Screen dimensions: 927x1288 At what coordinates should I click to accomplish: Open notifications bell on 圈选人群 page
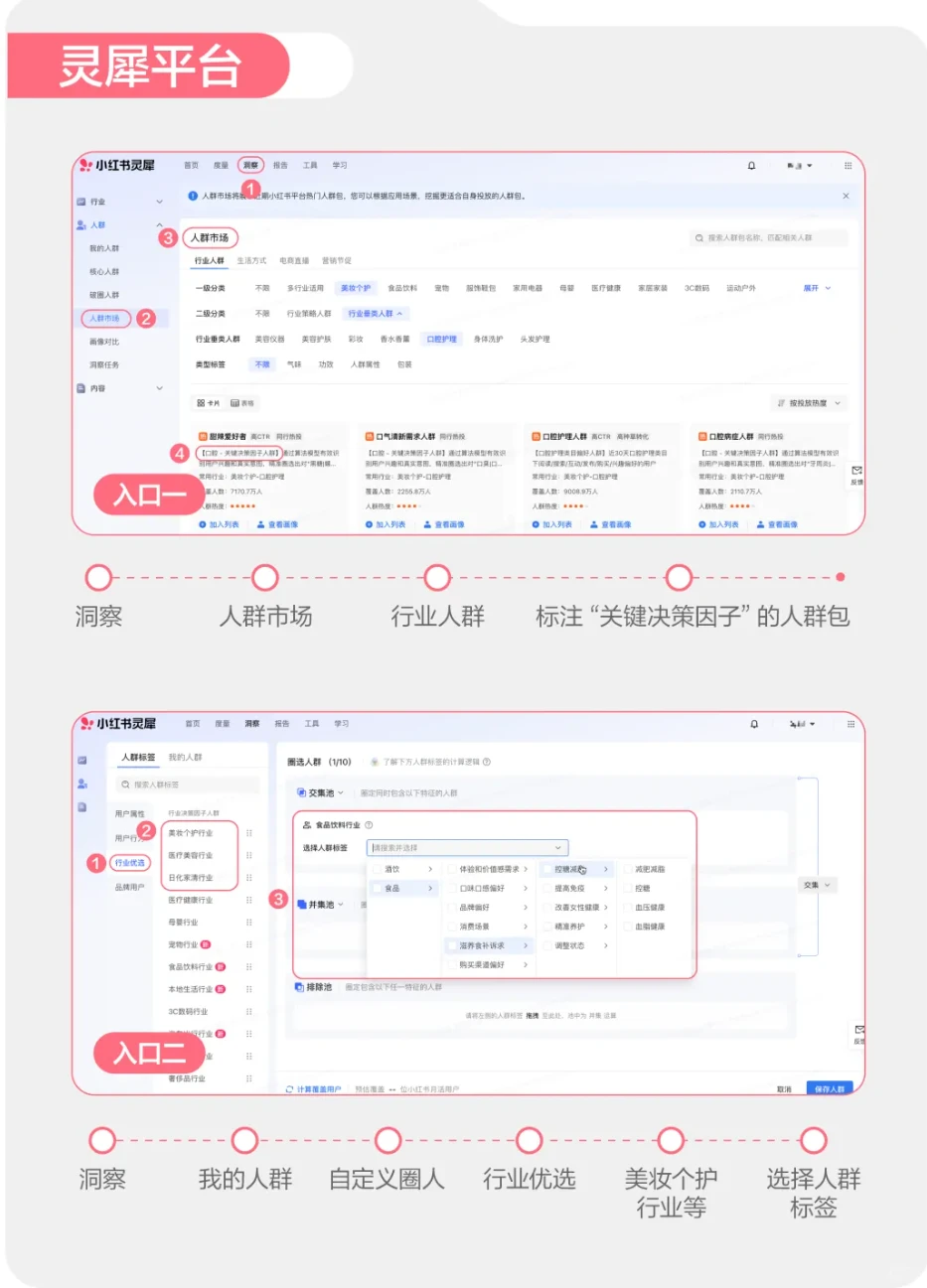(x=755, y=724)
